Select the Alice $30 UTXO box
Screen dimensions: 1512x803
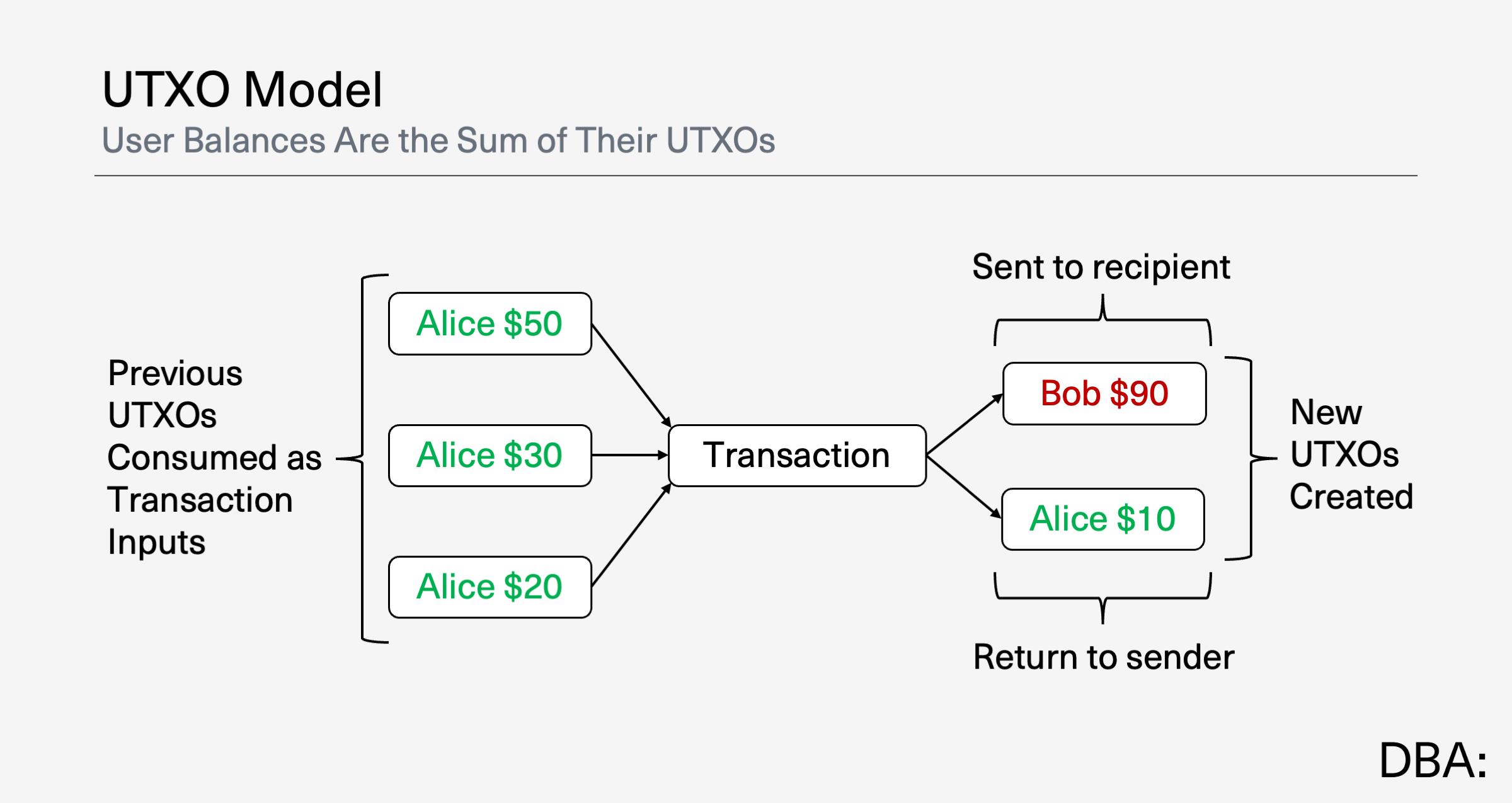(x=490, y=455)
